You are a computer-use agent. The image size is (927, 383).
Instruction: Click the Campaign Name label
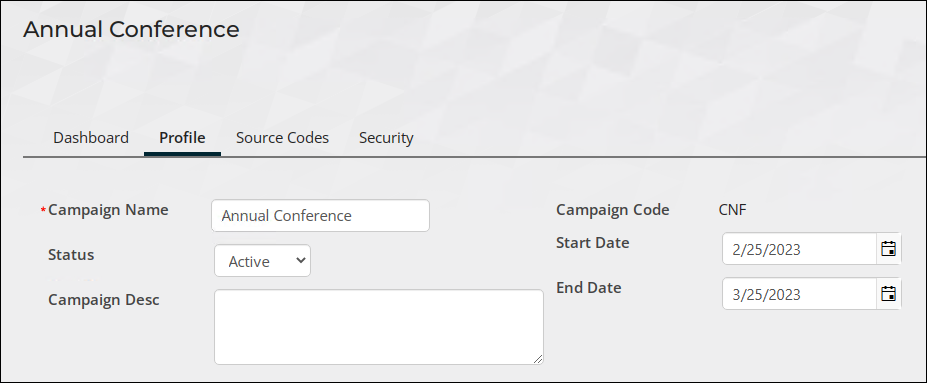coord(108,210)
